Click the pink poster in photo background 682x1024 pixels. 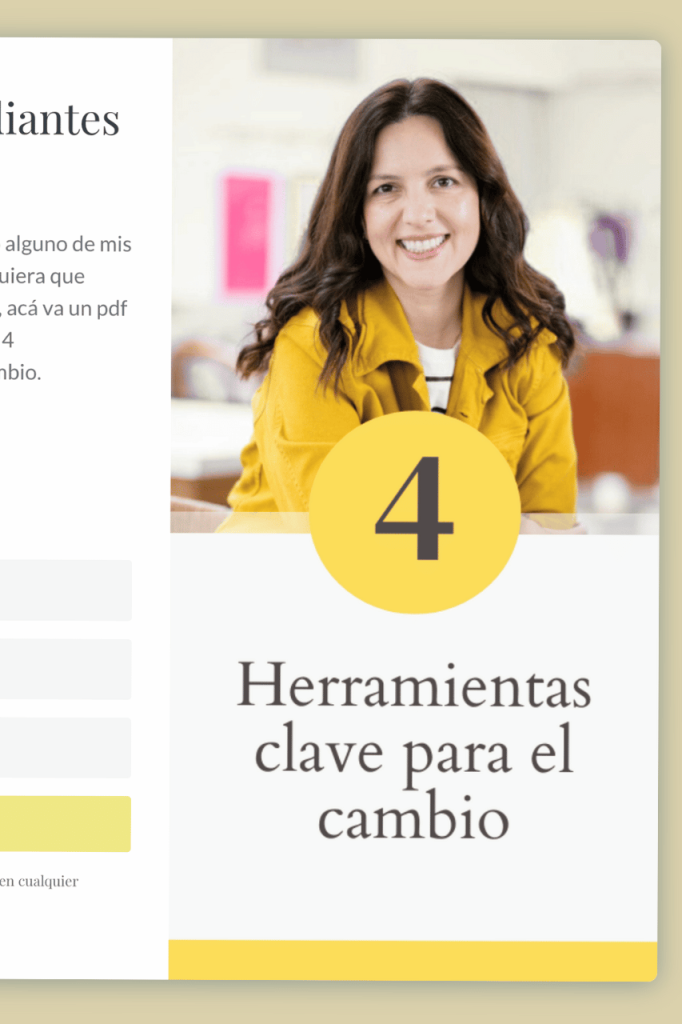pos(247,234)
